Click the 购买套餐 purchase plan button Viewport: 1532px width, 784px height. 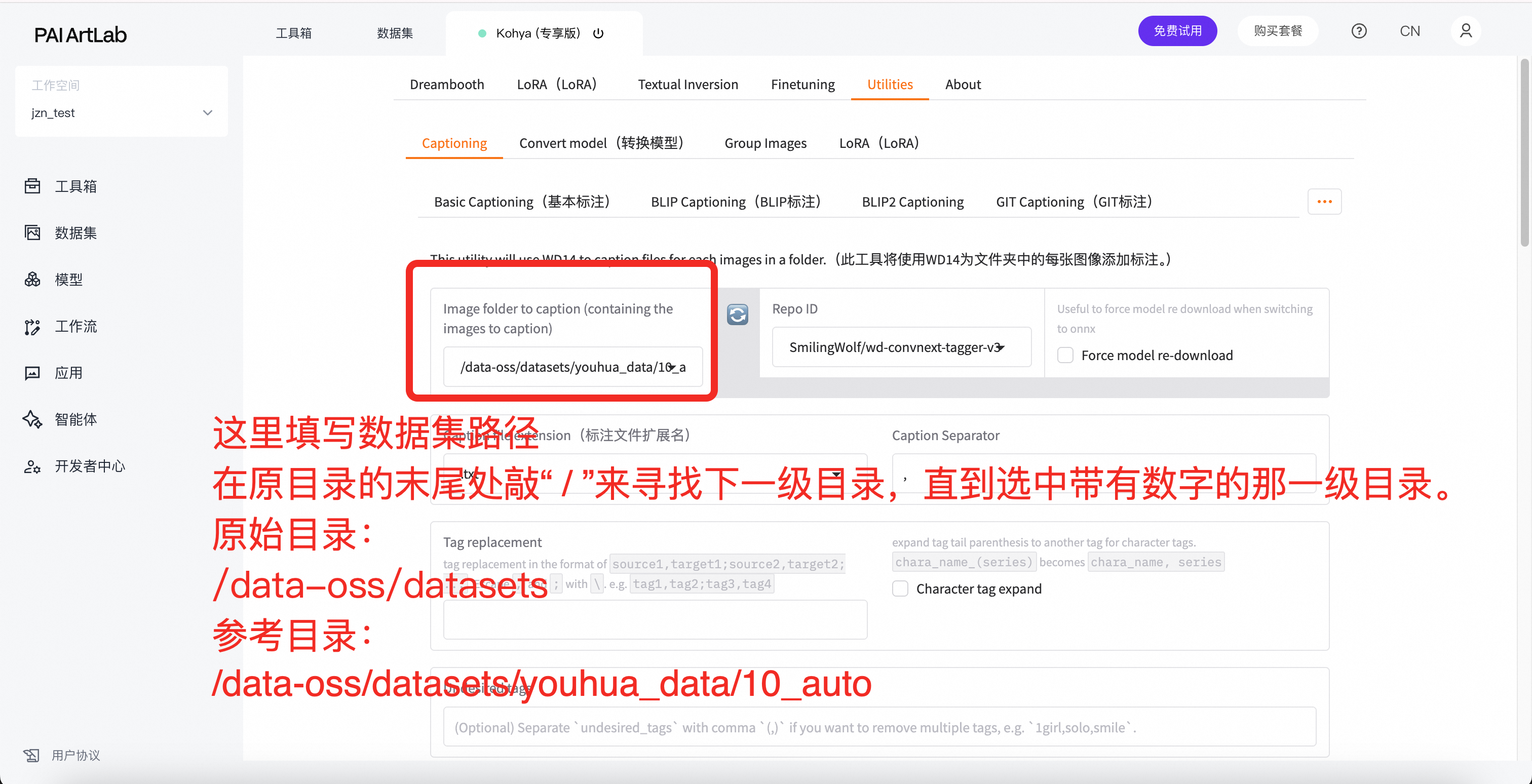[1278, 31]
